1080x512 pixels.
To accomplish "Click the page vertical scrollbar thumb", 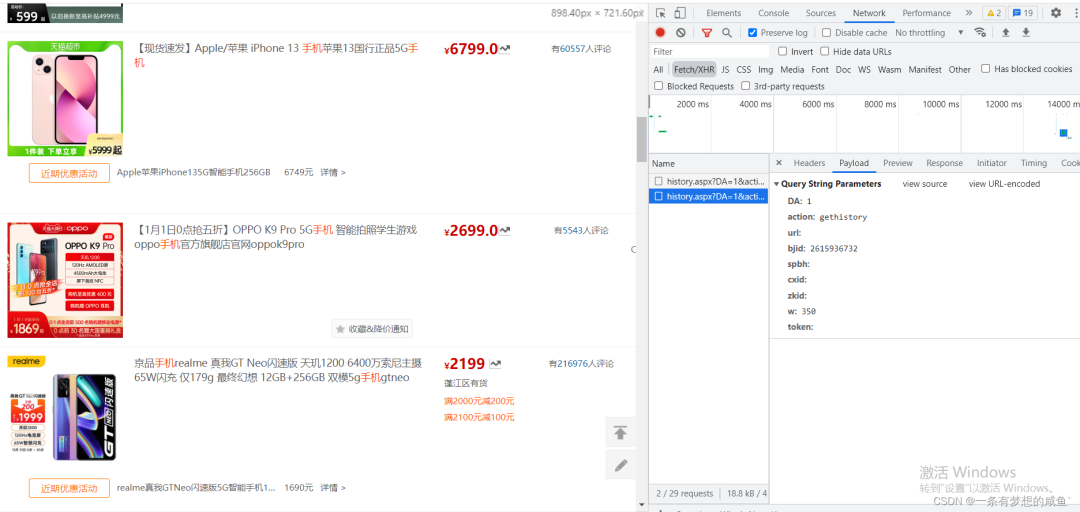I will (641, 138).
